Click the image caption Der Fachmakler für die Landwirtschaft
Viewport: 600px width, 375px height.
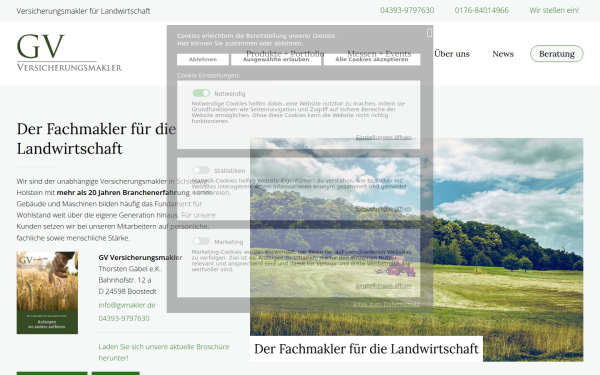click(x=366, y=349)
